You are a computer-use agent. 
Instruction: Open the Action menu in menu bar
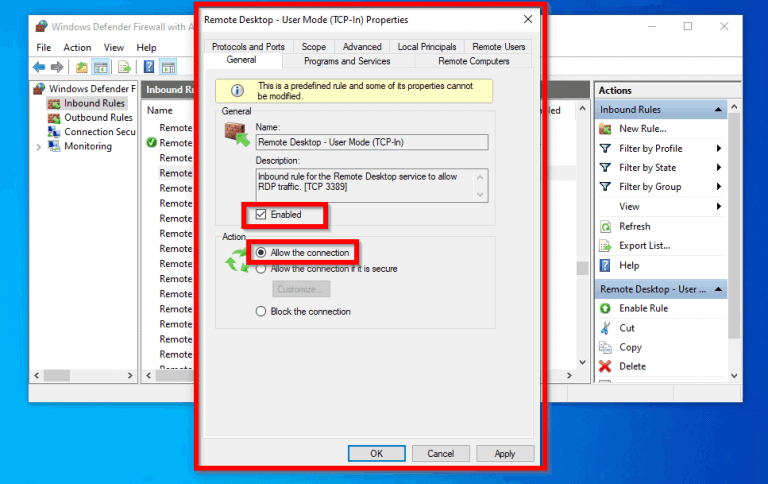coord(77,47)
